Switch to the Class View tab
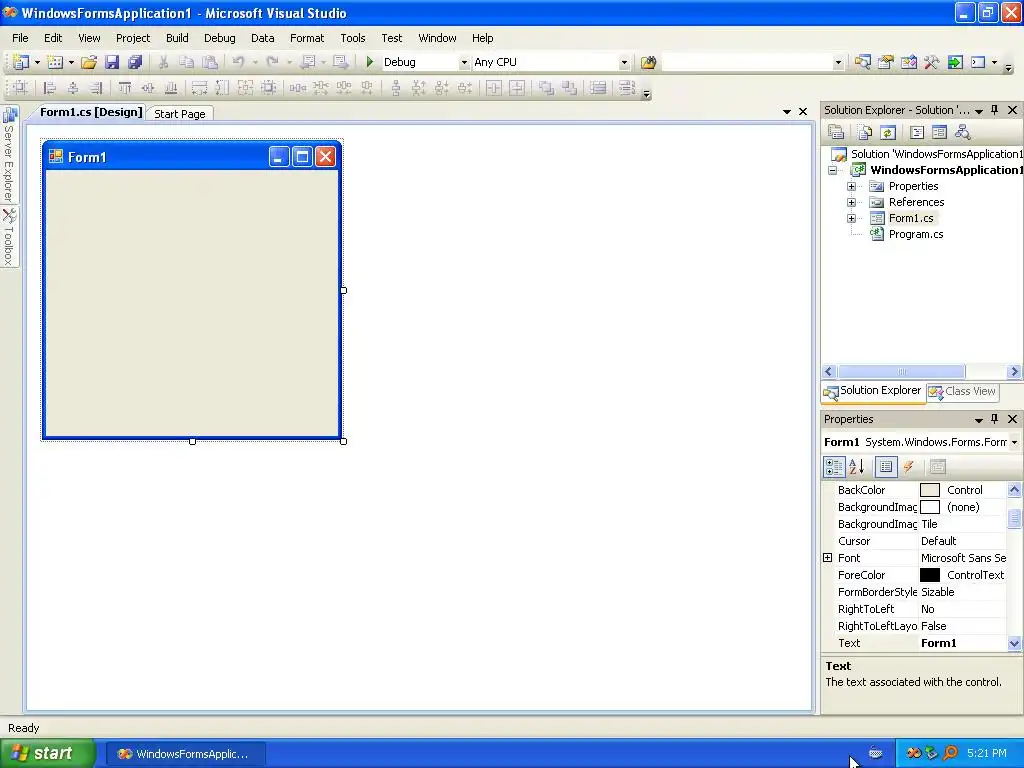The width and height of the screenshot is (1024, 768). (963, 391)
